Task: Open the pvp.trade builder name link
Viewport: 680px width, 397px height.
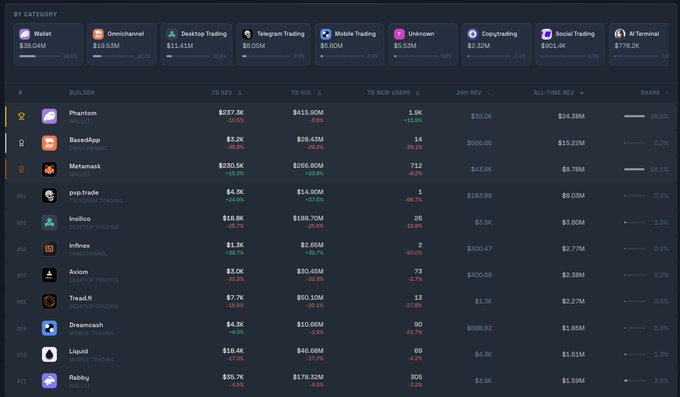Action: pos(84,193)
